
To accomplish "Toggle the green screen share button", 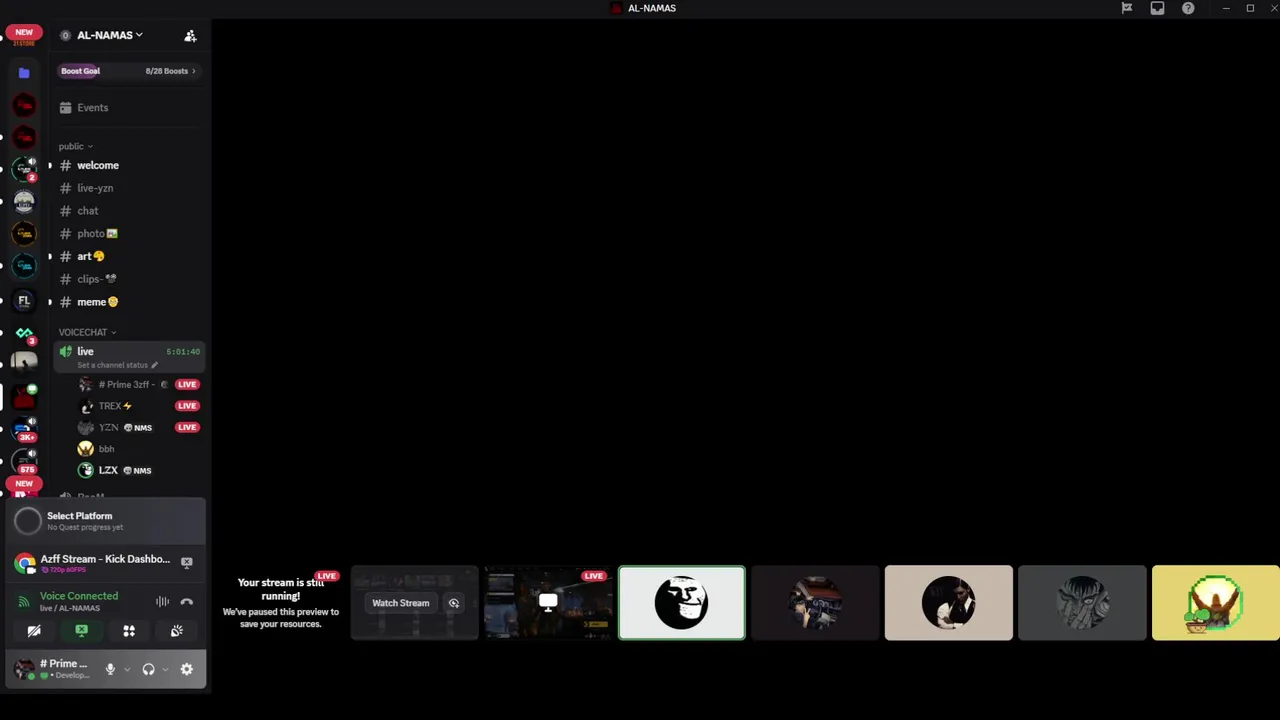I will point(81,631).
